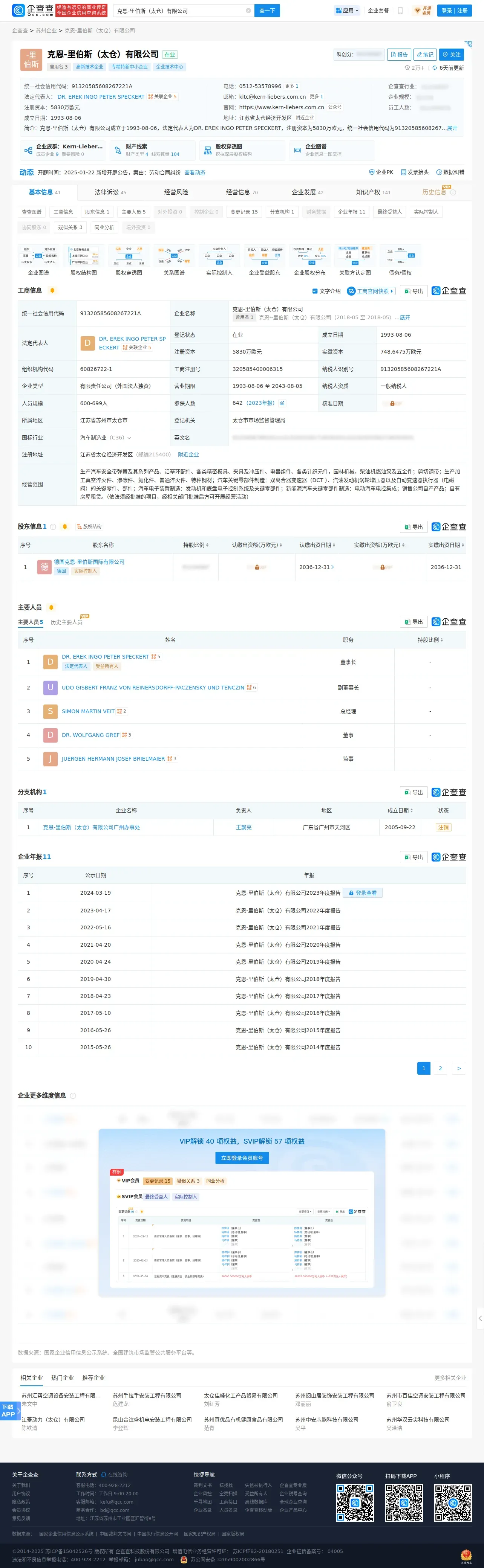Open the 数据纠错 data correction tool

(450, 172)
